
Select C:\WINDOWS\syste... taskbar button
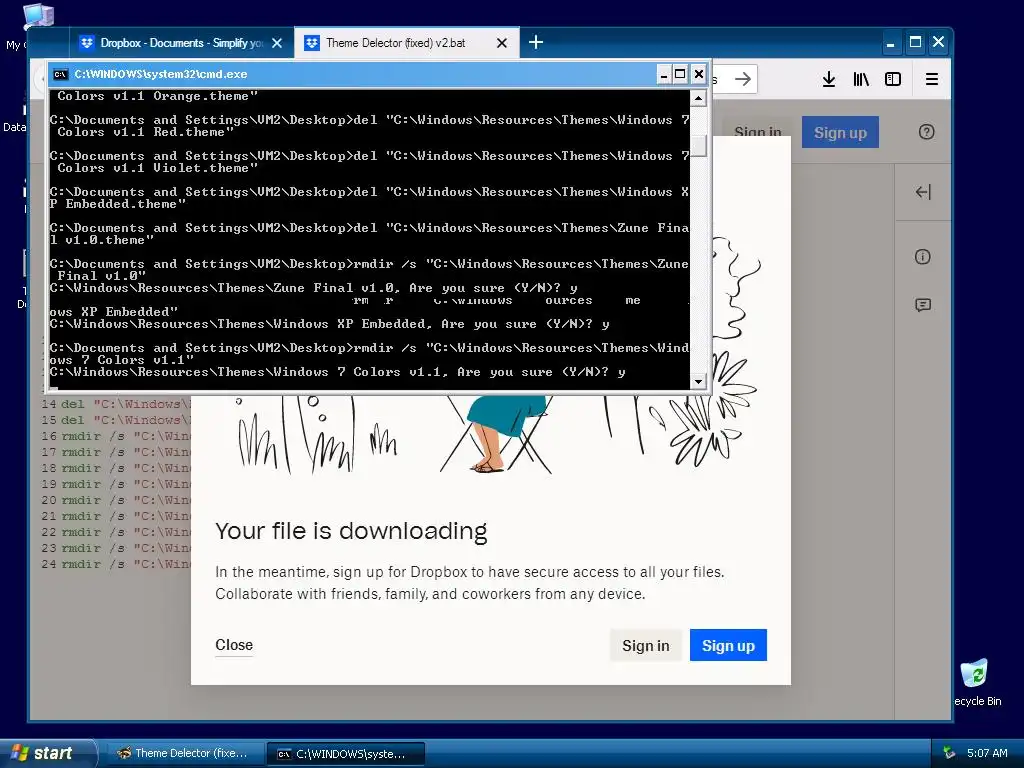tap(346, 754)
